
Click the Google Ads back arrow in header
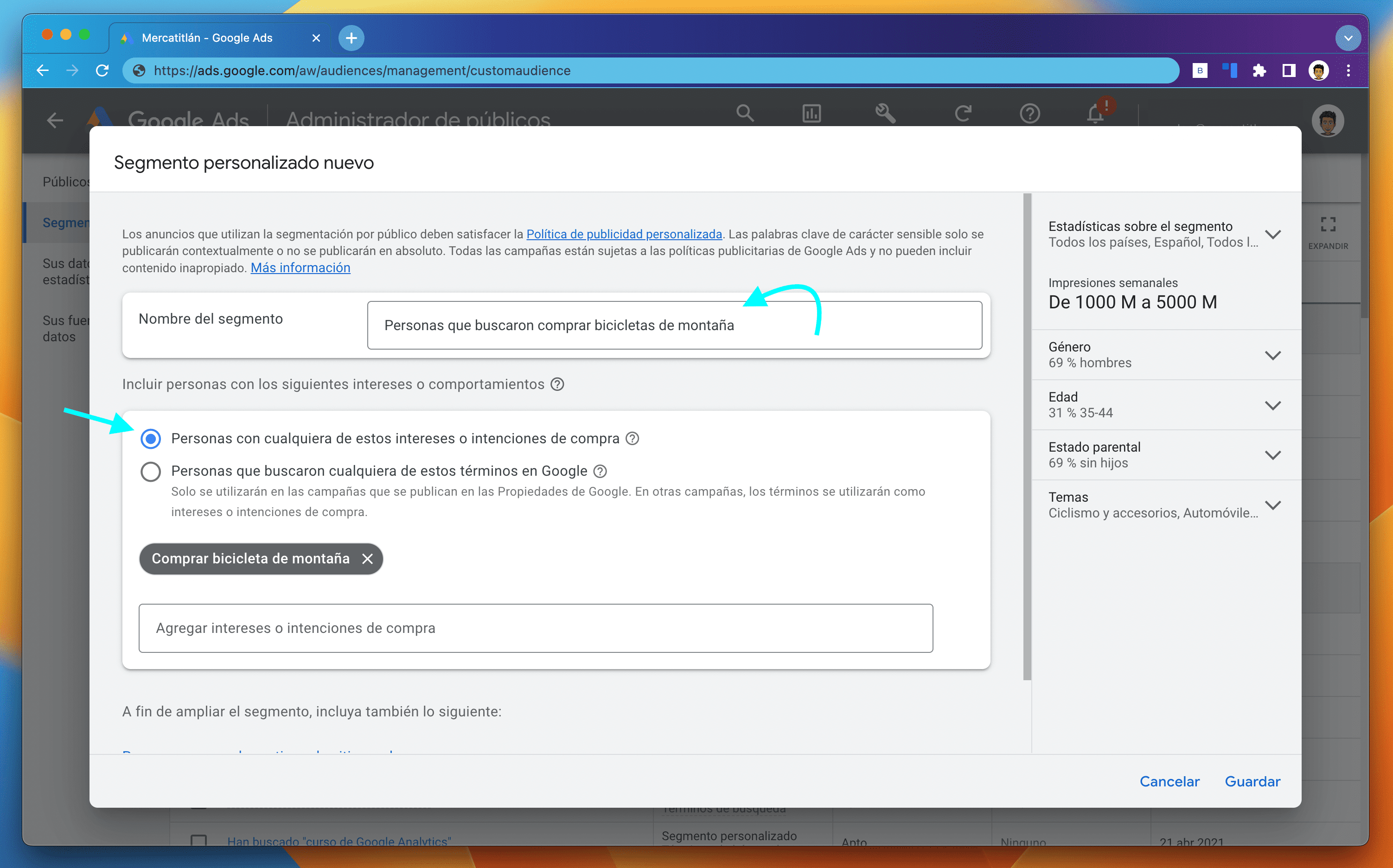(55, 121)
